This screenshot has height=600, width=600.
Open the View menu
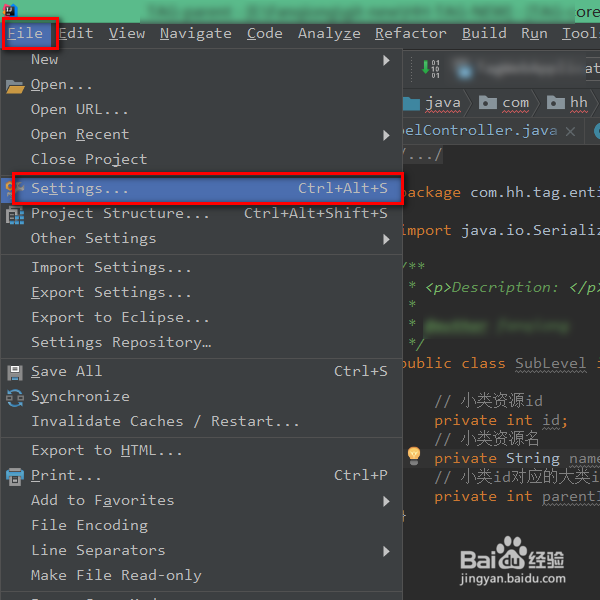coord(127,34)
